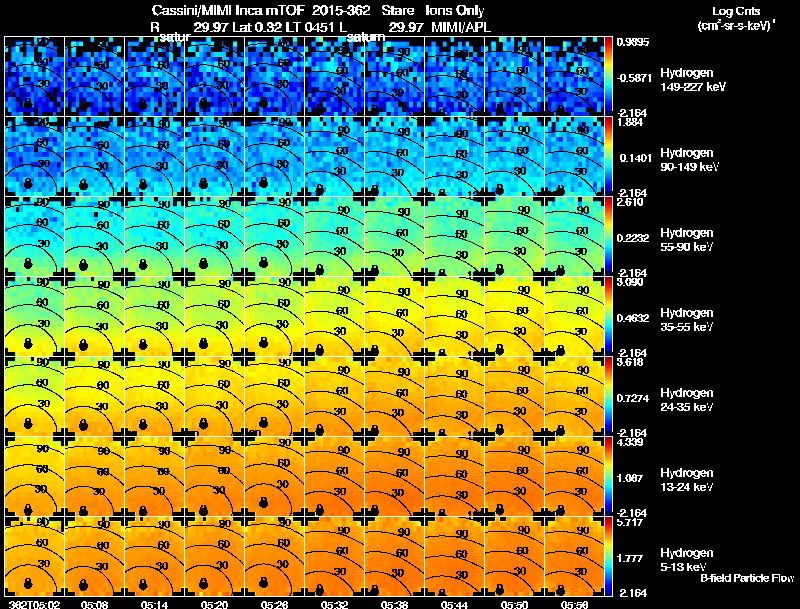Viewport: 800px width, 609px height.
Task: Select the 05:26 time axis label
Action: [274, 604]
